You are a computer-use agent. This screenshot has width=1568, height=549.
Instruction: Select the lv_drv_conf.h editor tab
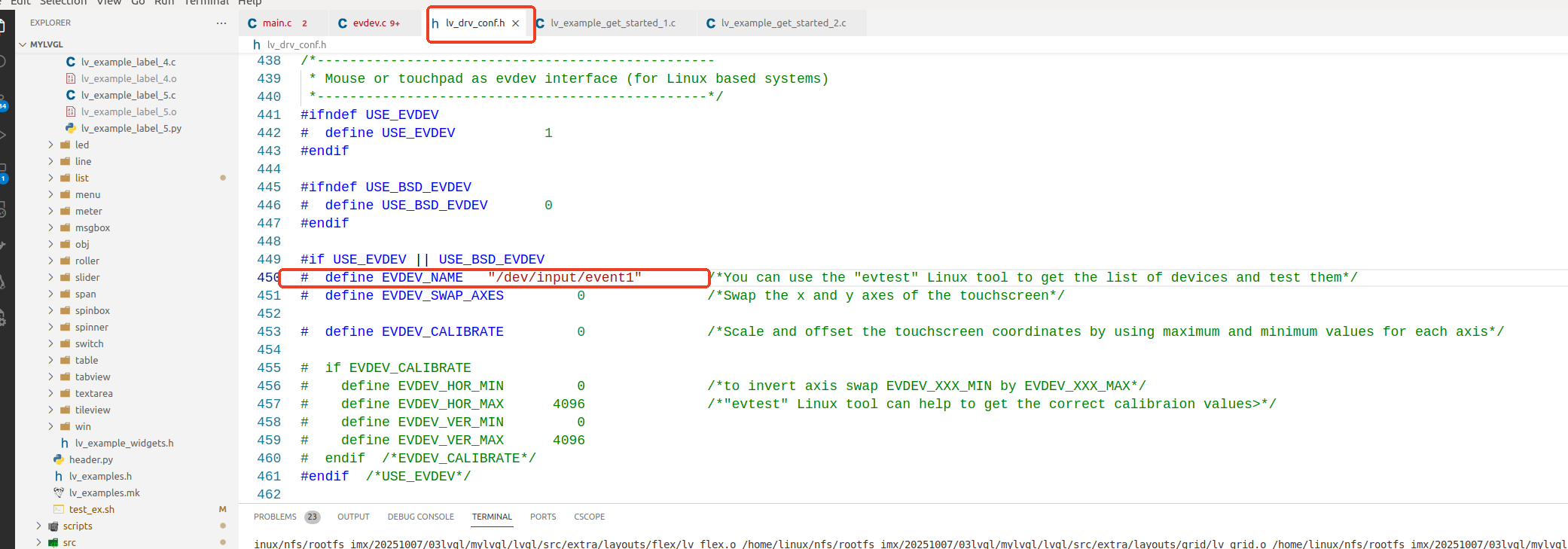475,23
